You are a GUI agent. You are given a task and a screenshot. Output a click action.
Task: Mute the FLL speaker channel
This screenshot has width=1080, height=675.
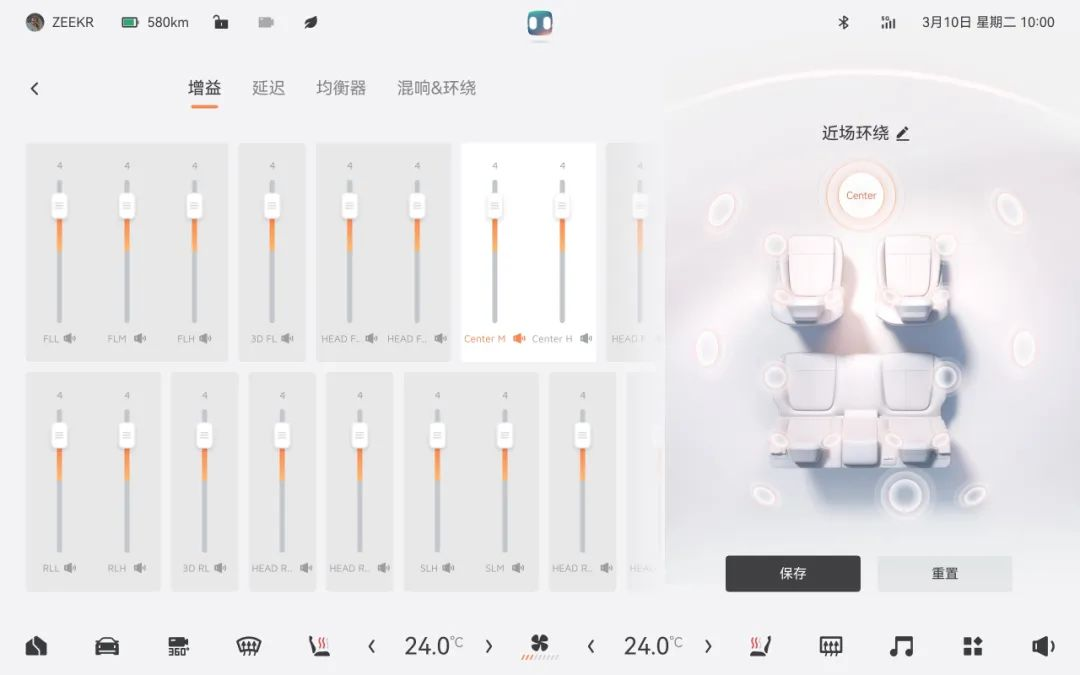click(70, 338)
